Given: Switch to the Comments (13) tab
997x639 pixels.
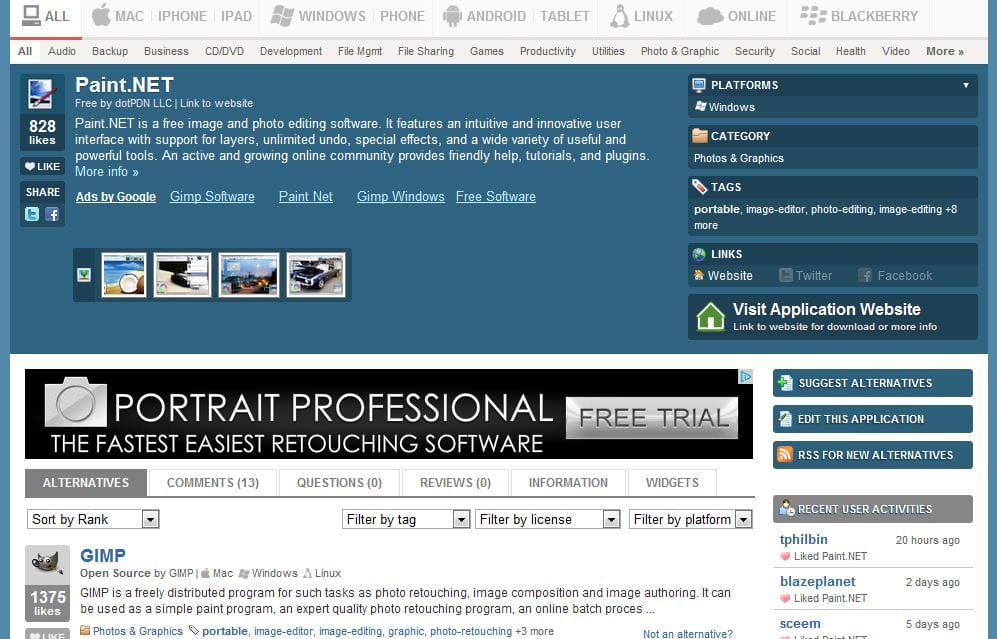Looking at the screenshot, I should [212, 483].
